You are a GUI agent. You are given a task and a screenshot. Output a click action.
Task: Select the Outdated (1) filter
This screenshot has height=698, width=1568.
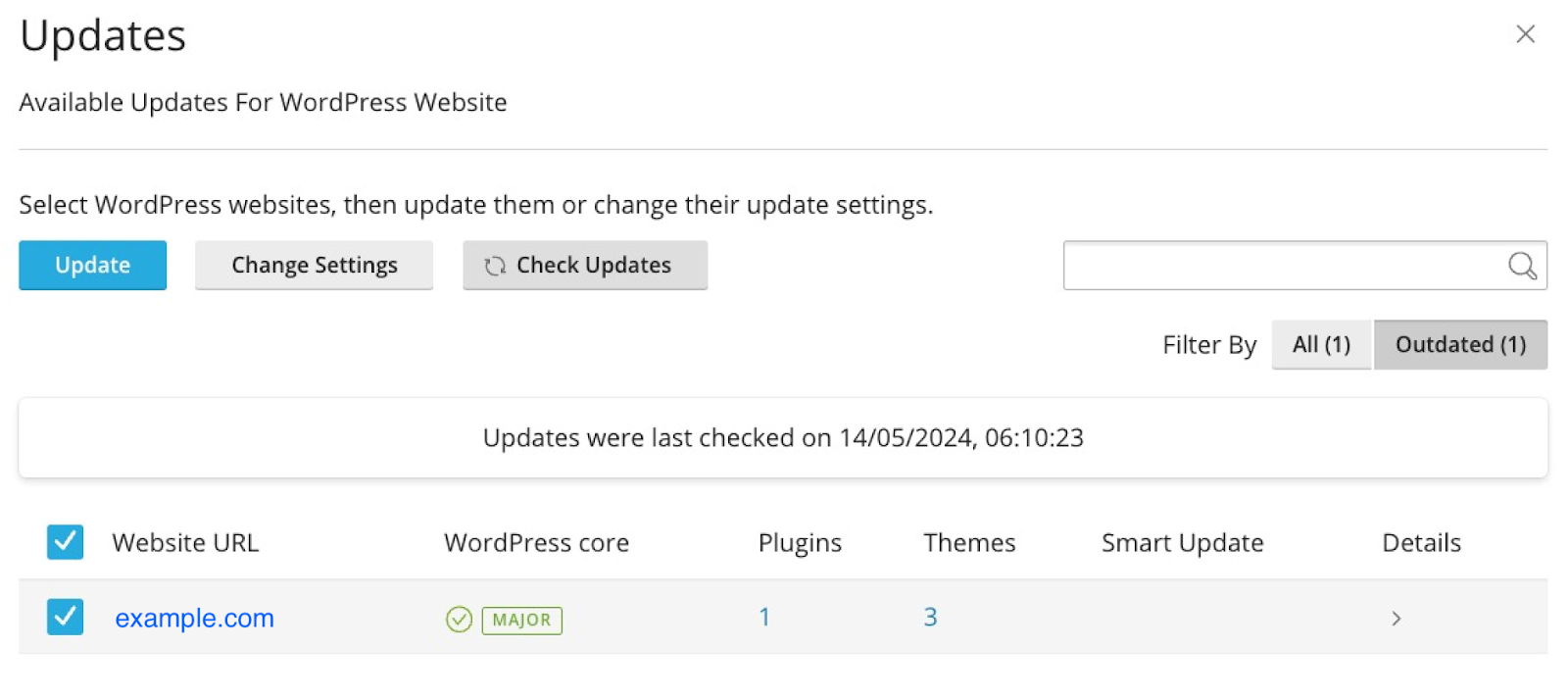click(1460, 345)
